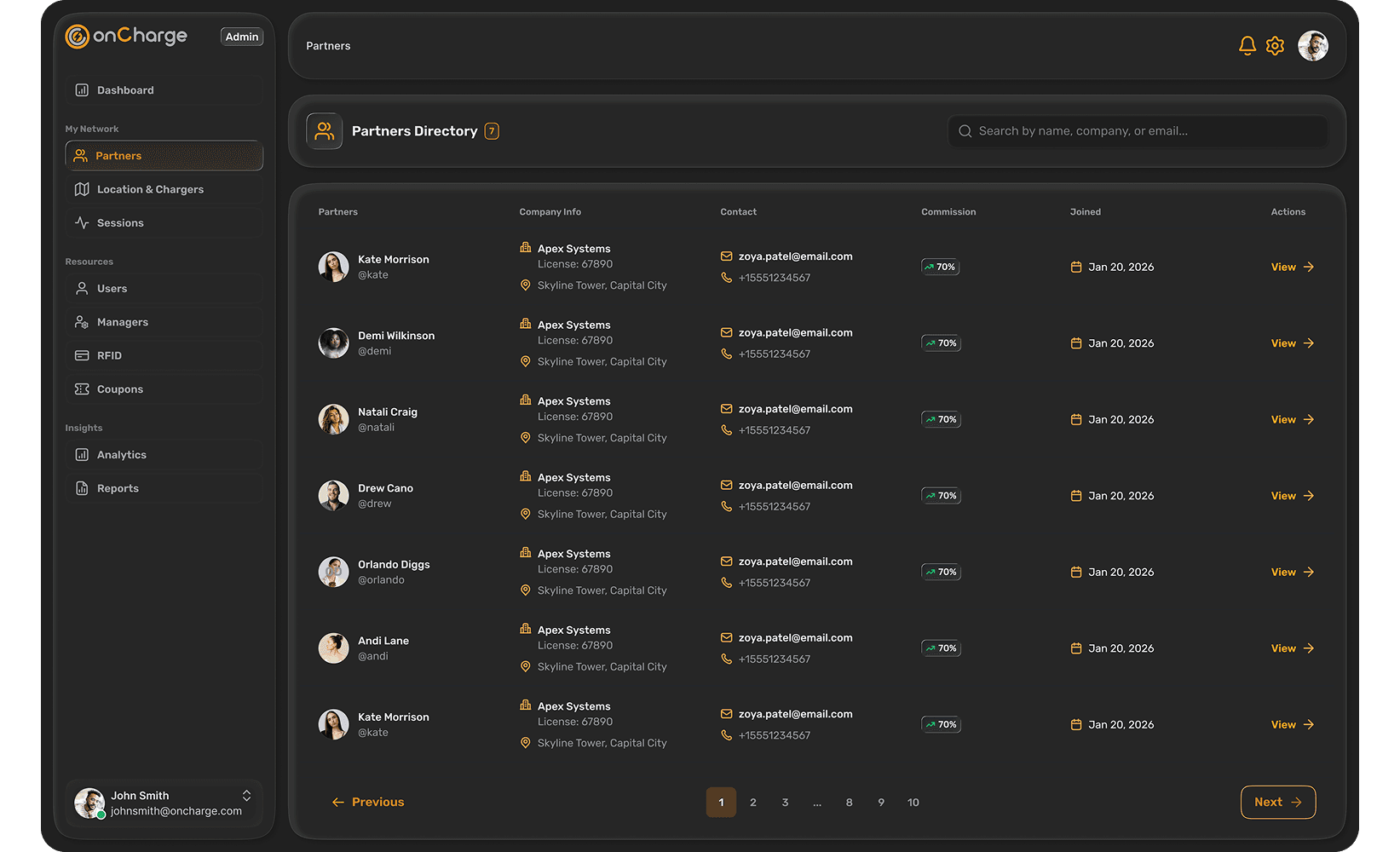Open the notifications bell icon
1400x852 pixels.
coord(1247,45)
